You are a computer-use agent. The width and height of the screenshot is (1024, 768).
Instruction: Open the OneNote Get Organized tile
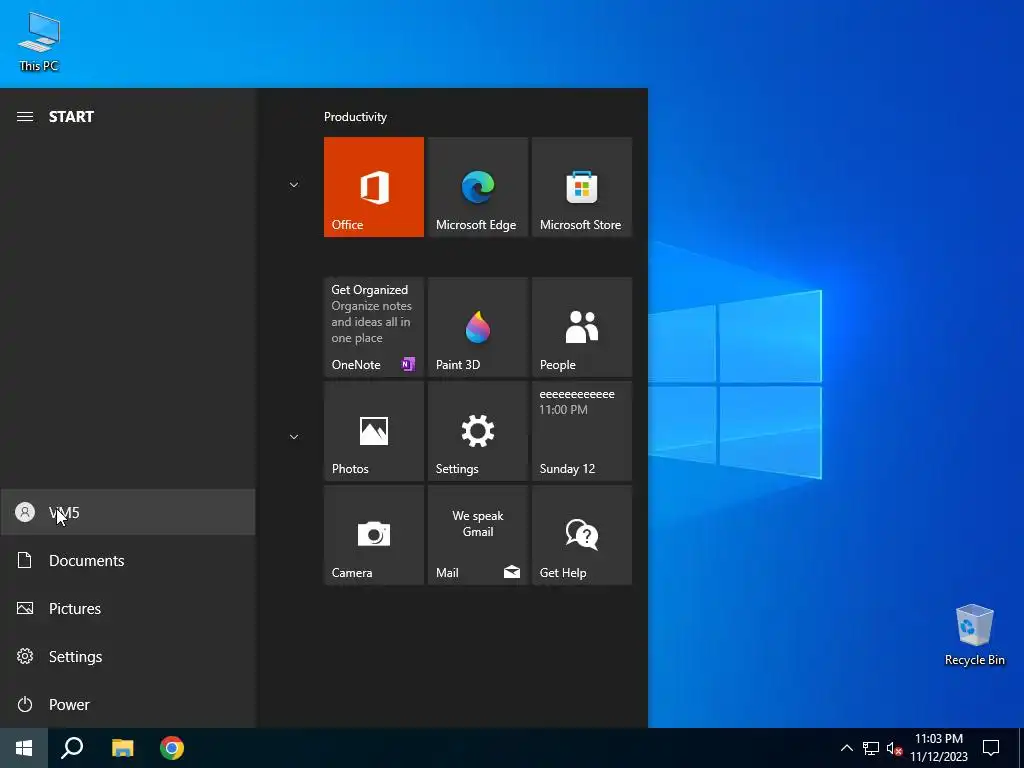tap(374, 327)
